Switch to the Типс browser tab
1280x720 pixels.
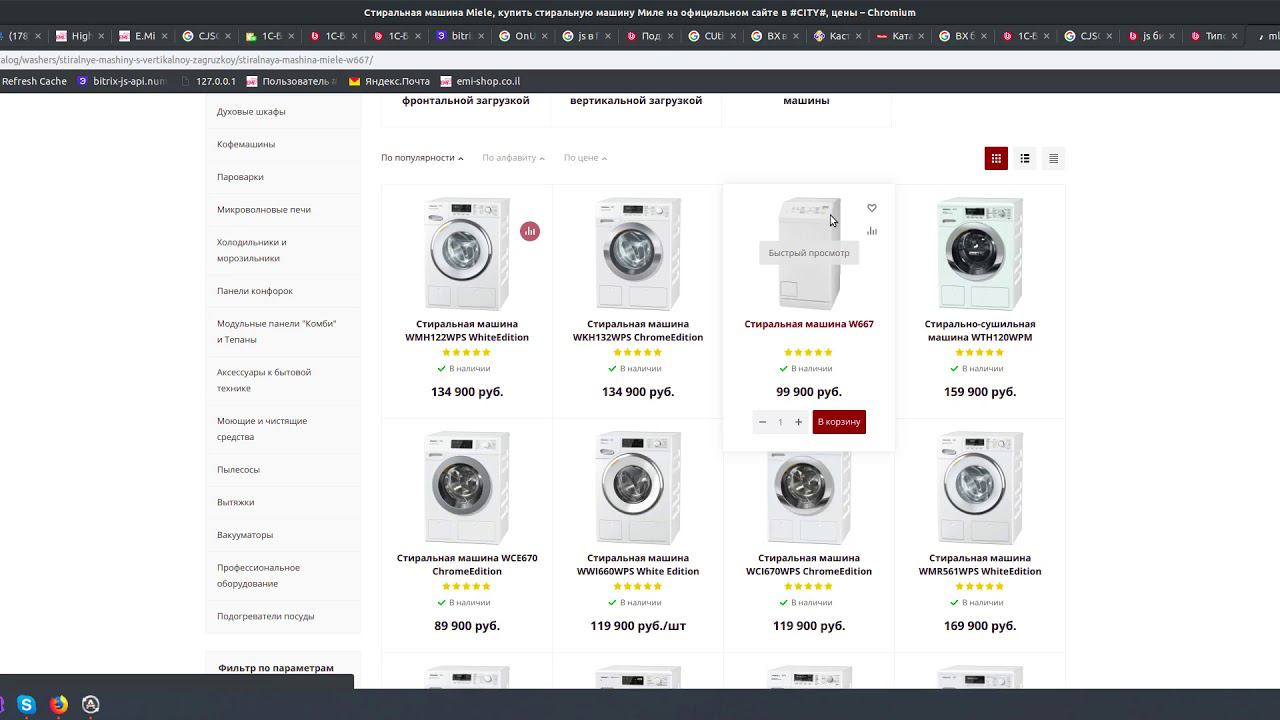tap(1214, 36)
